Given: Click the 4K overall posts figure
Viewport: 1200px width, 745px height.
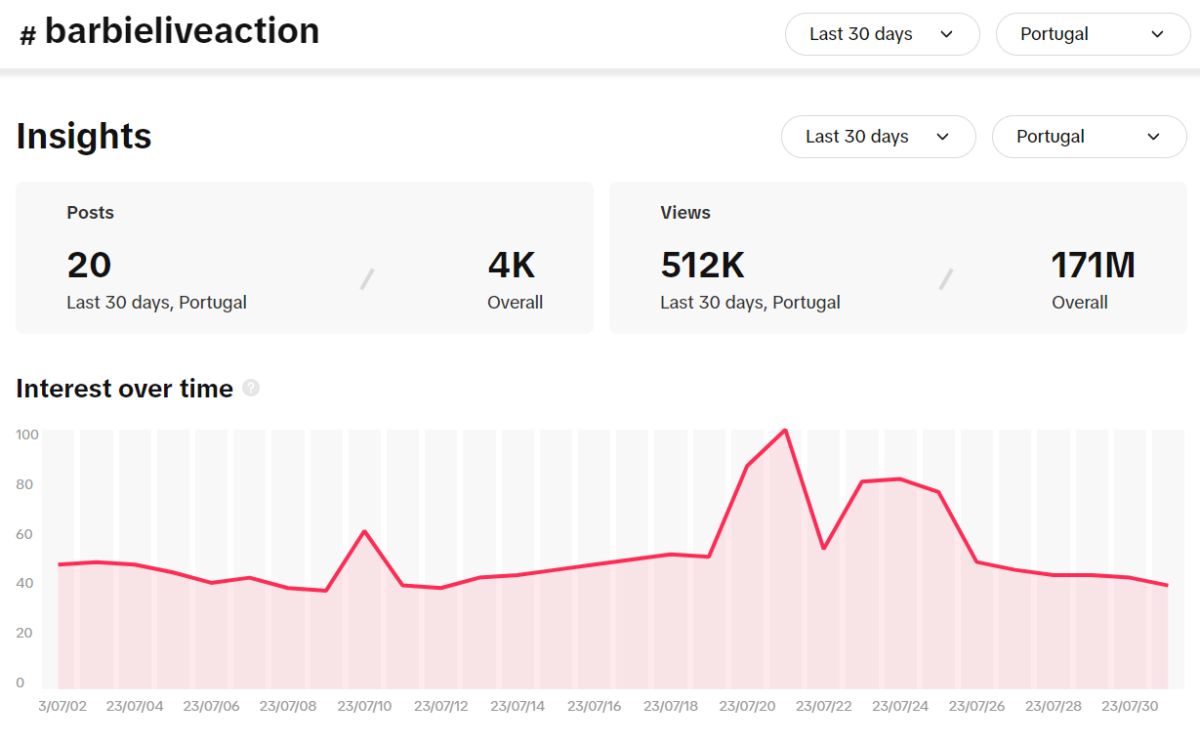Looking at the screenshot, I should [512, 265].
